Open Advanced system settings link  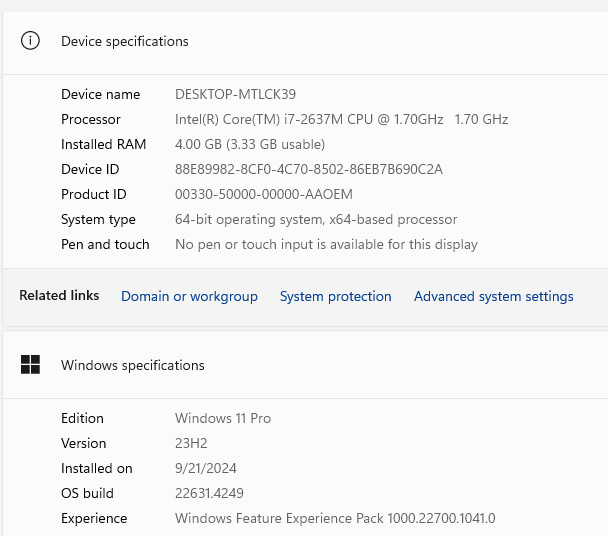(x=494, y=296)
